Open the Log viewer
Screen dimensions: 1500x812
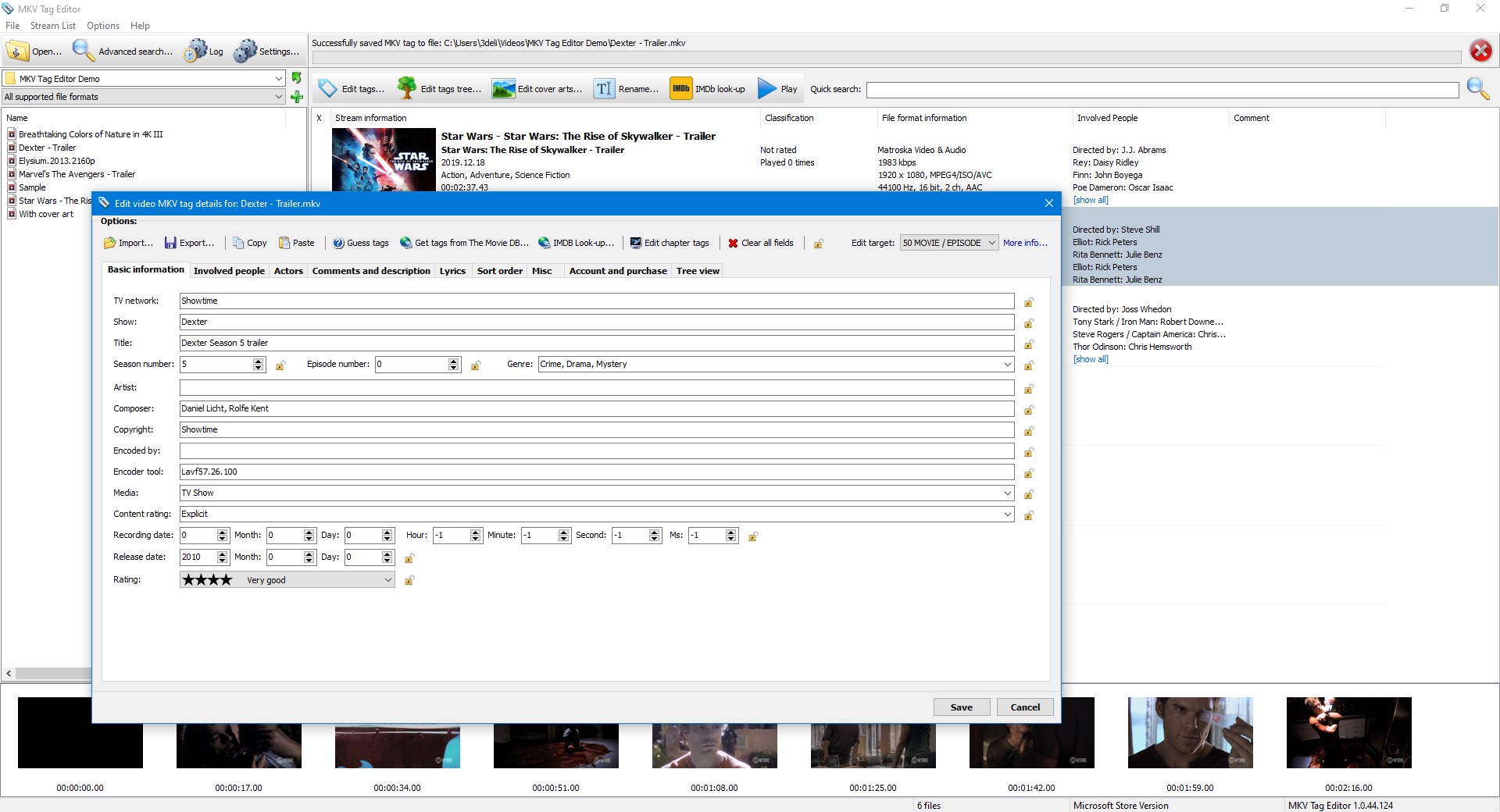pyautogui.click(x=203, y=52)
